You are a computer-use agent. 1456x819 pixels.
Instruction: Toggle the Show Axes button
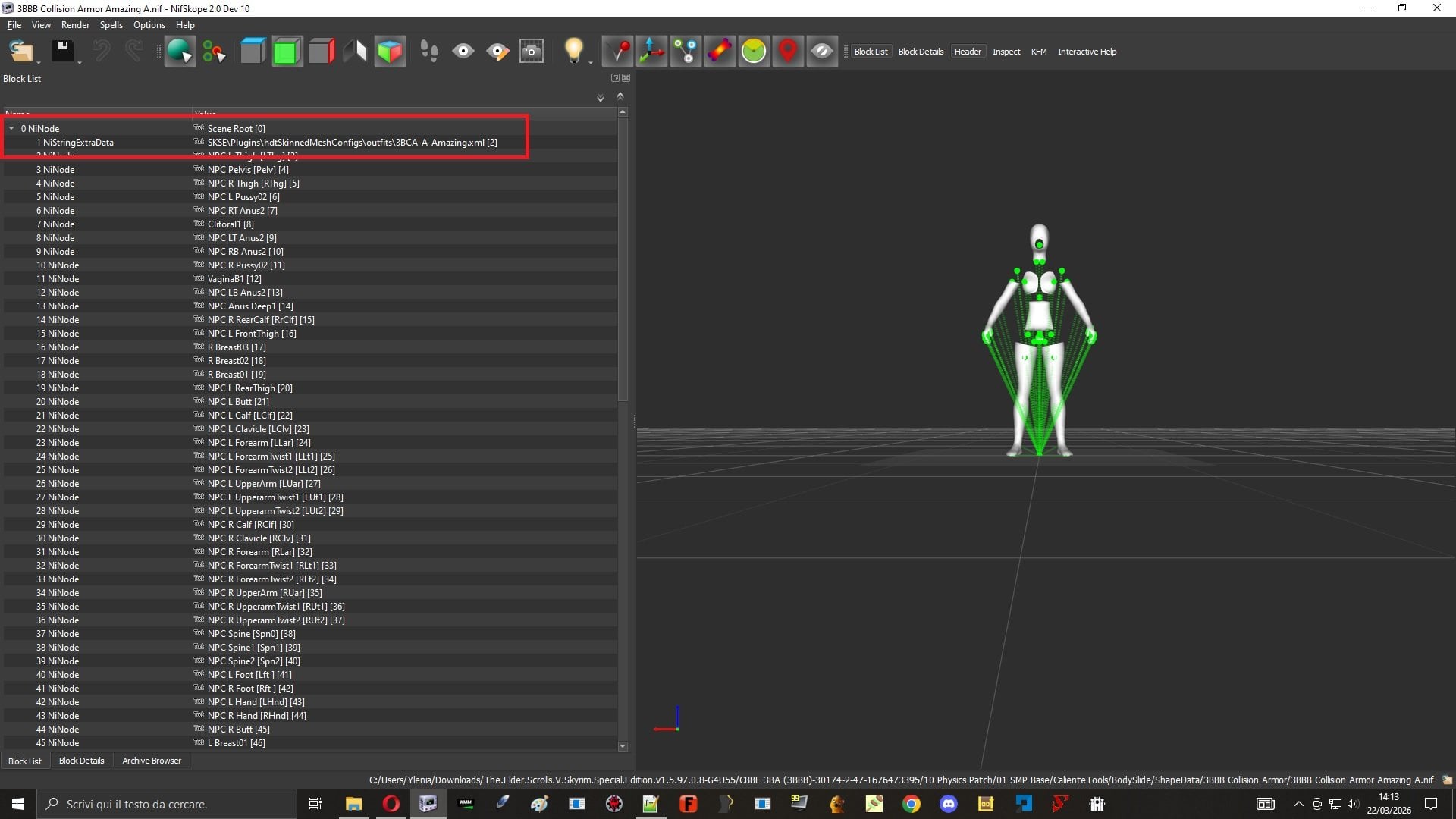click(x=651, y=52)
